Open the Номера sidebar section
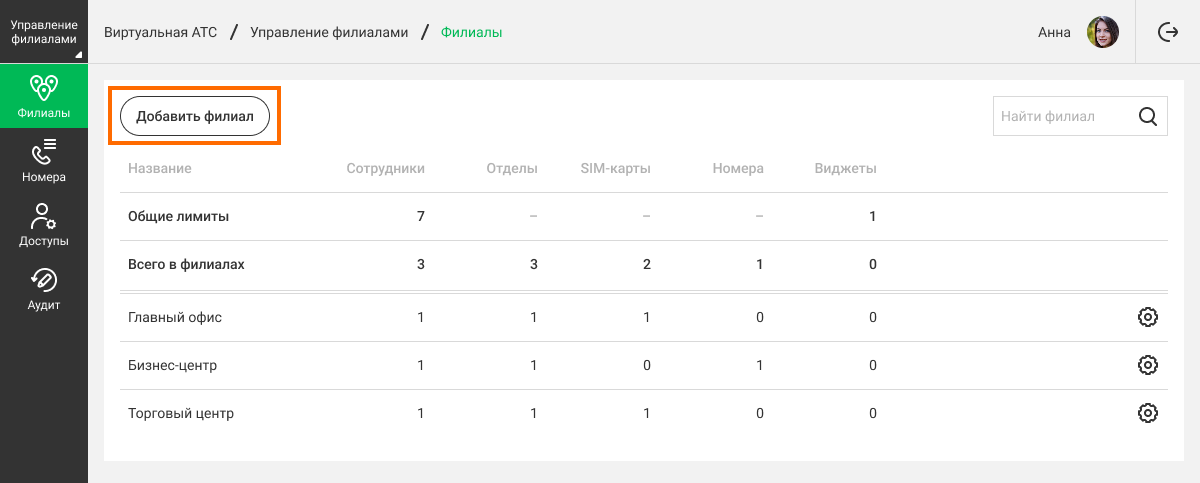Screen dimensions: 1200x483 point(44,160)
